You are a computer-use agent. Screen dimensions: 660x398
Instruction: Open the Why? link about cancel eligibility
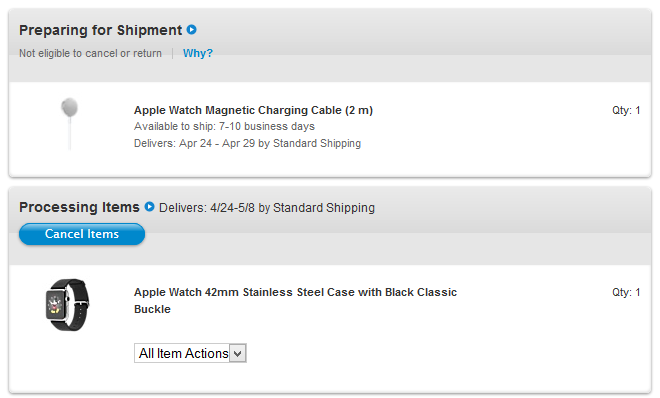pyautogui.click(x=197, y=53)
